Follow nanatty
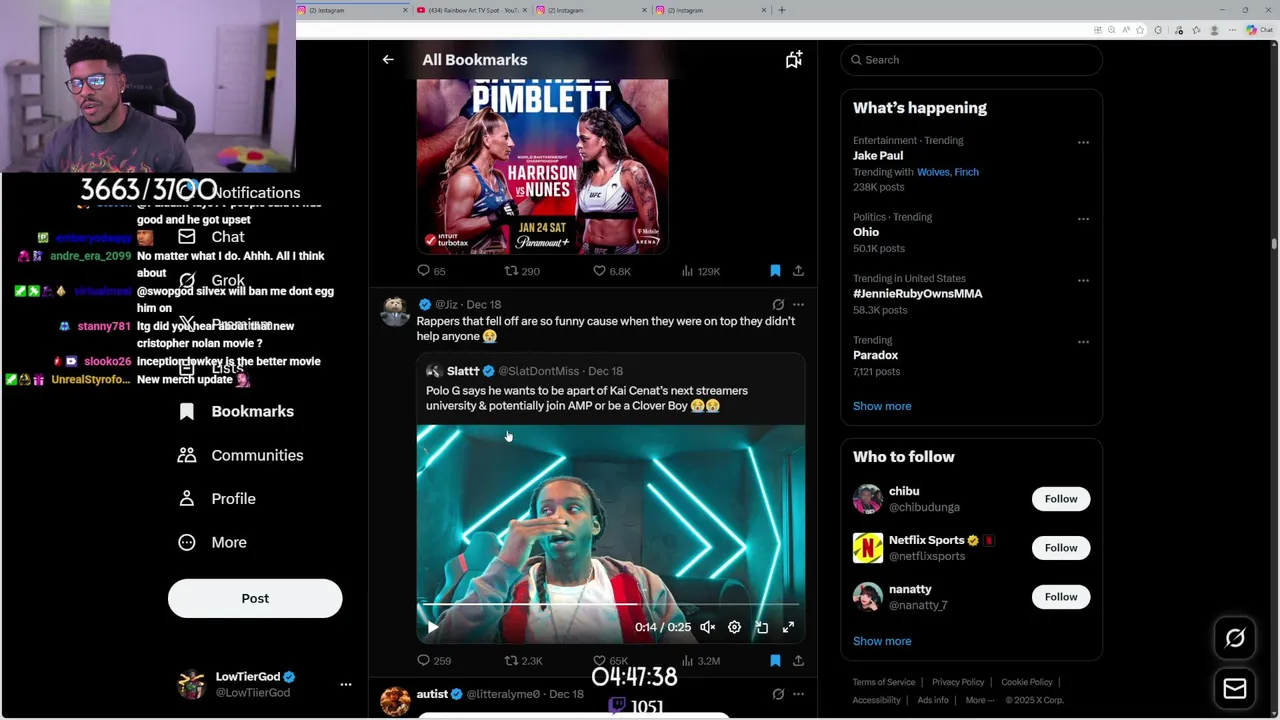Screen dimensions: 1280x720 (x=1061, y=597)
